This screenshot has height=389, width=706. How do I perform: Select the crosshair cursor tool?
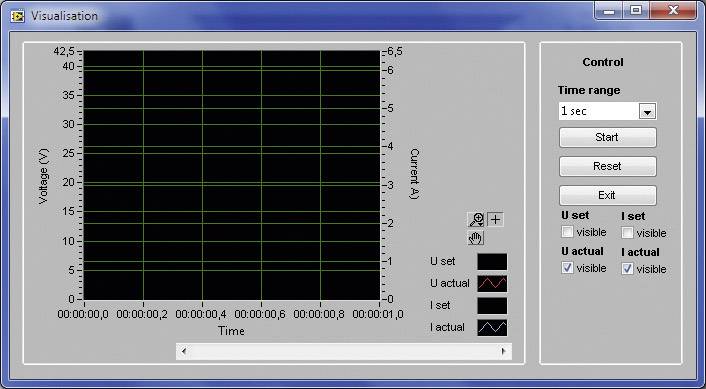coord(495,220)
